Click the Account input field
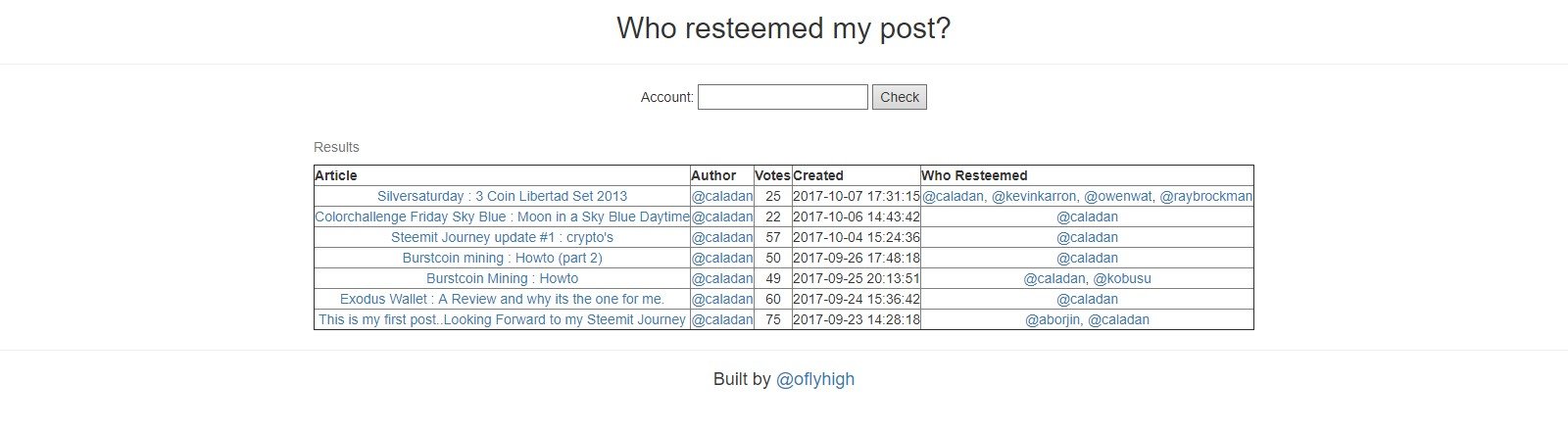The image size is (1568, 433). pyautogui.click(x=782, y=97)
